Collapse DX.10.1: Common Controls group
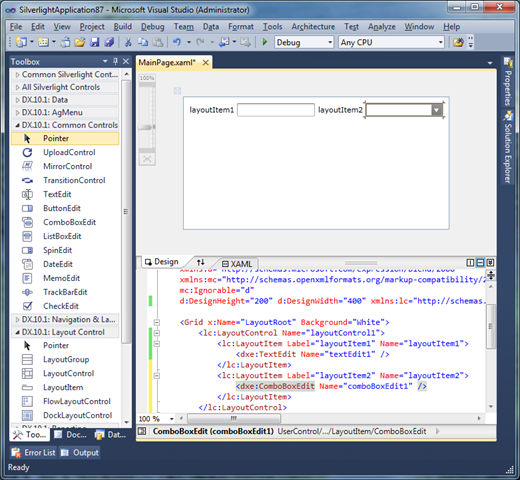This screenshot has width=520, height=480. 18,126
